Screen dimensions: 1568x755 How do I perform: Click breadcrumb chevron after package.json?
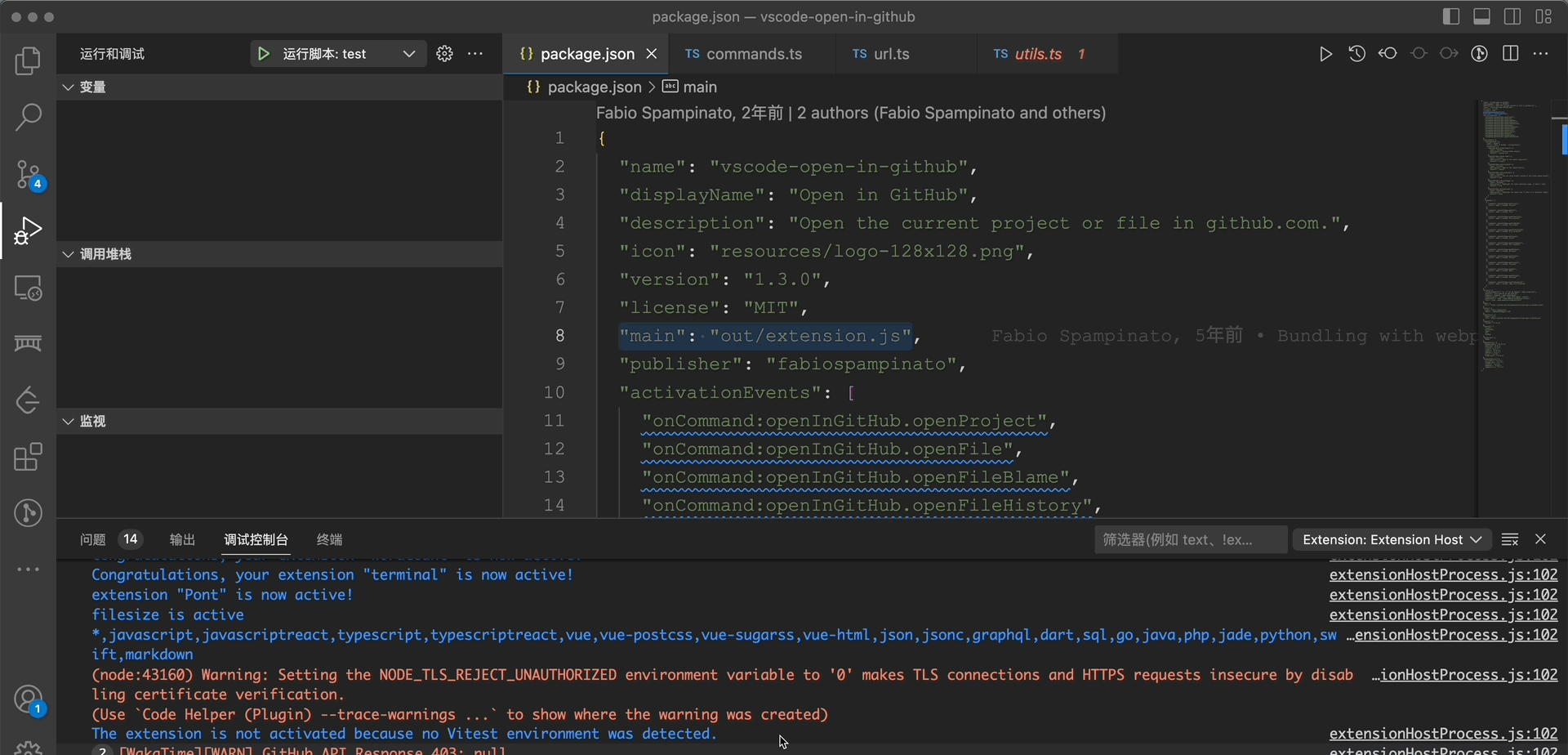(652, 87)
